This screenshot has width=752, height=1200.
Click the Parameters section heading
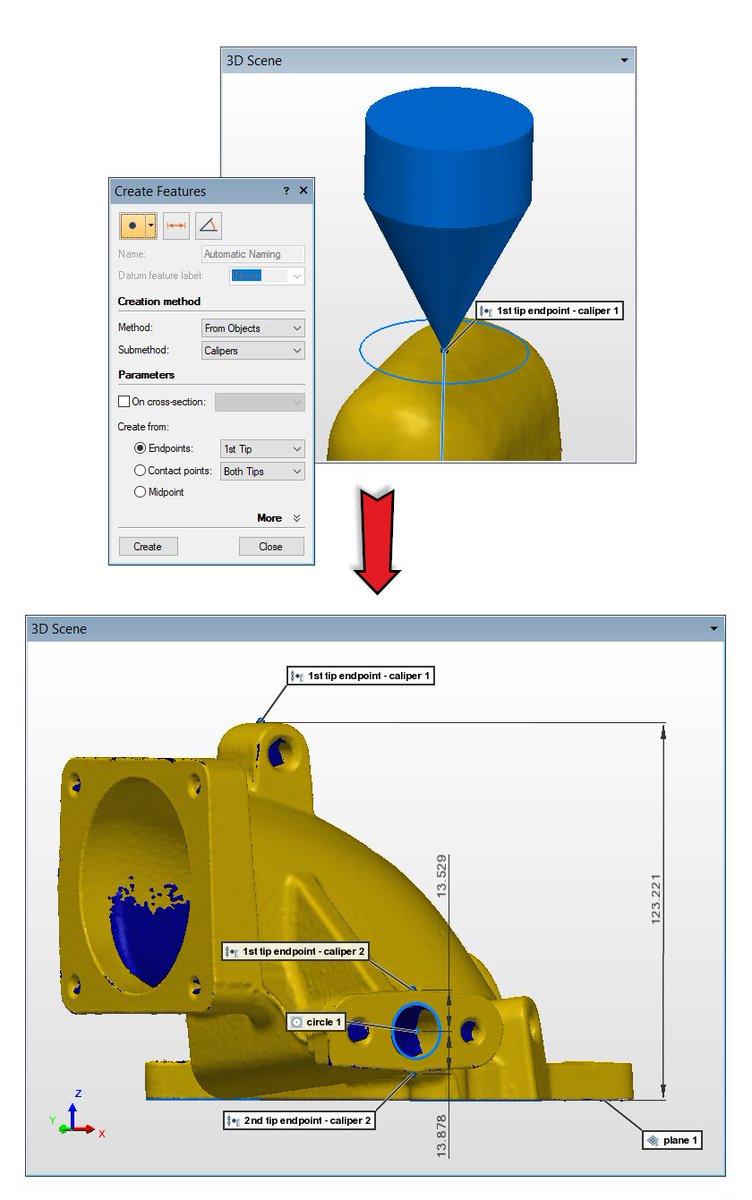146,375
